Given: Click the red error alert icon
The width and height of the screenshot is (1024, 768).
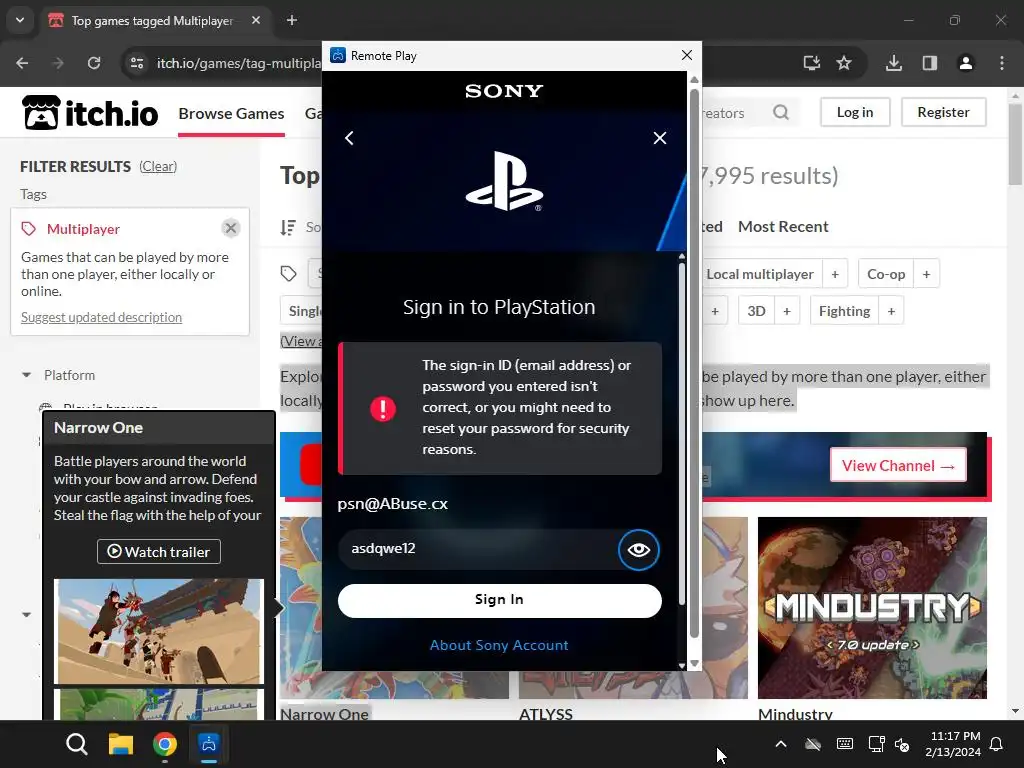Looking at the screenshot, I should 383,409.
